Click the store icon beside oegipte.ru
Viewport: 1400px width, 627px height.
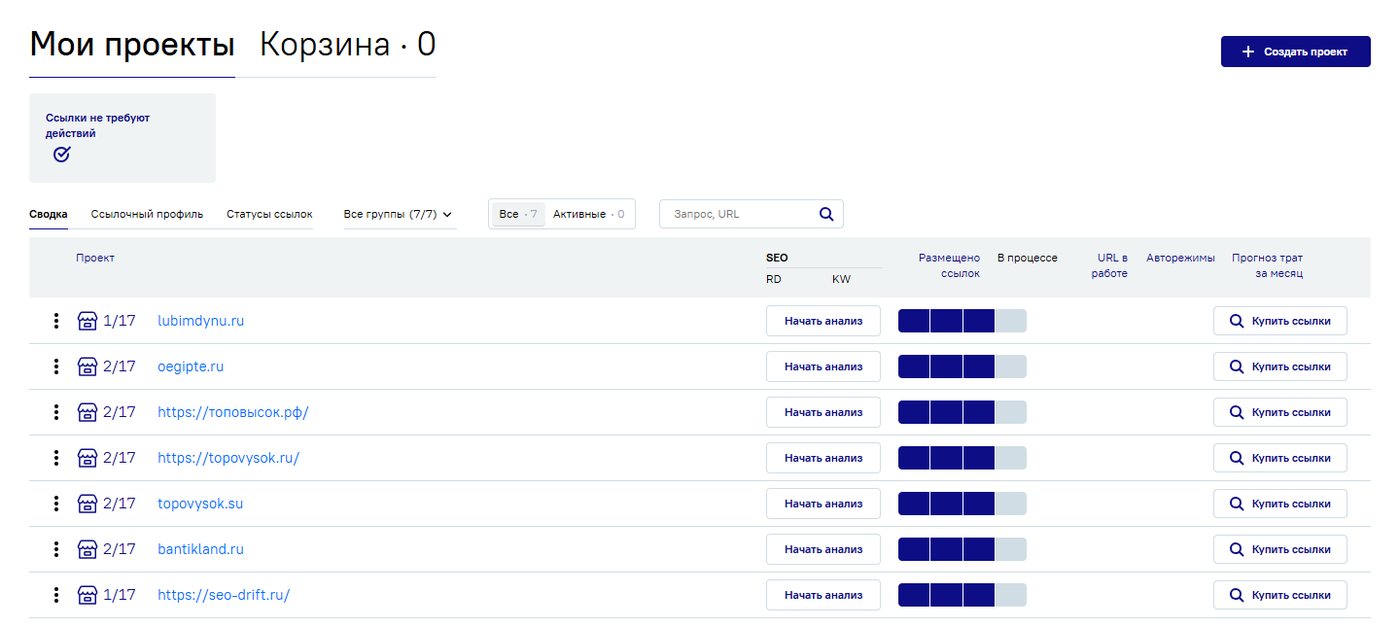click(87, 367)
